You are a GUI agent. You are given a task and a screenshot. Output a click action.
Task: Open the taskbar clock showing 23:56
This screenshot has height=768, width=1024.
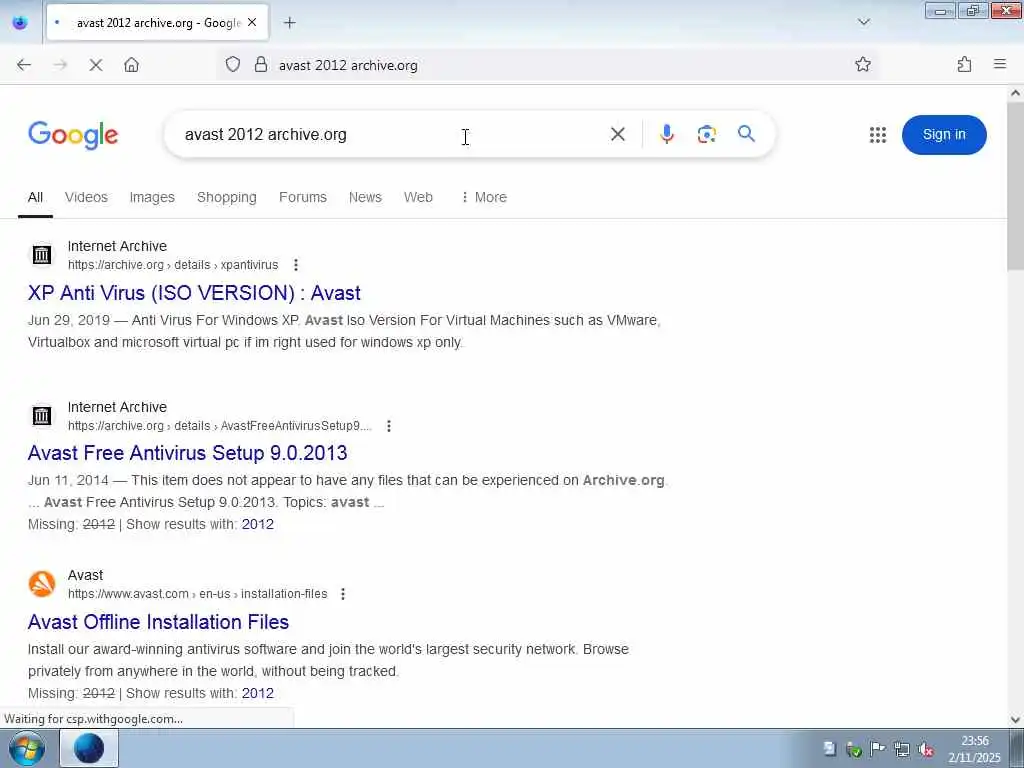coord(974,749)
